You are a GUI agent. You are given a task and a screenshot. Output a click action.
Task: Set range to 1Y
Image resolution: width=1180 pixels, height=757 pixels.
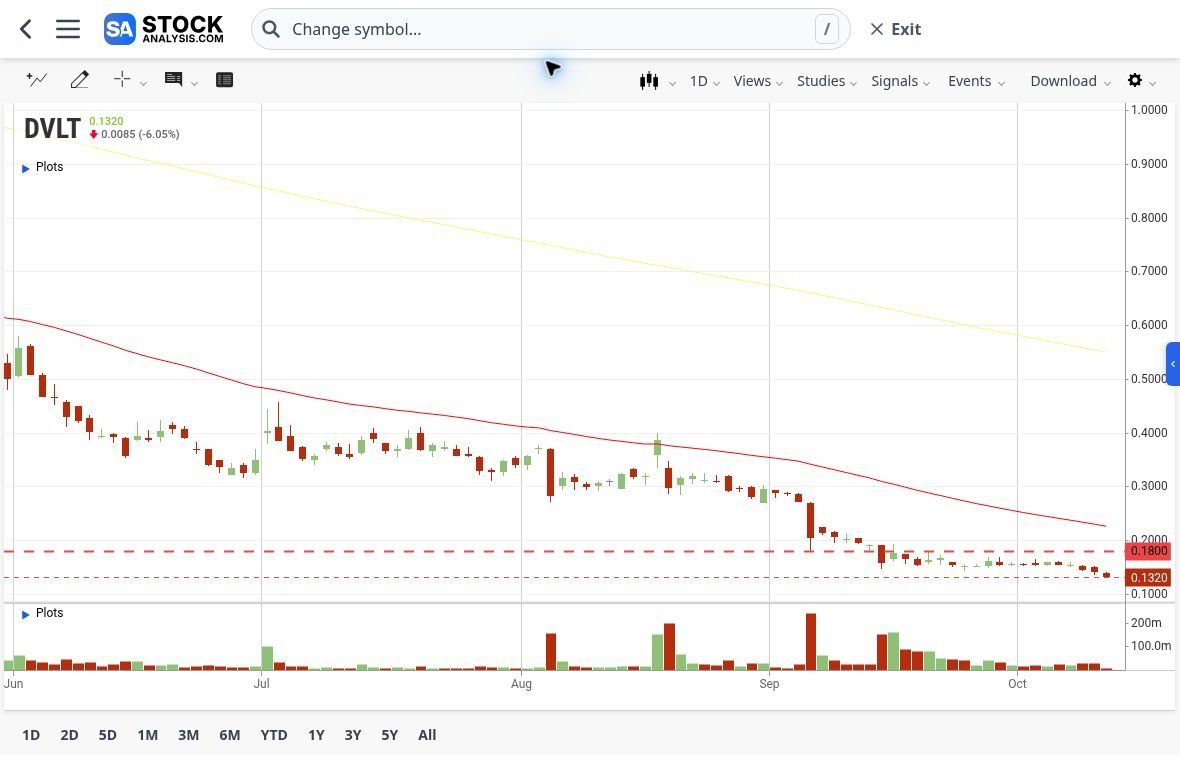pyautogui.click(x=316, y=735)
